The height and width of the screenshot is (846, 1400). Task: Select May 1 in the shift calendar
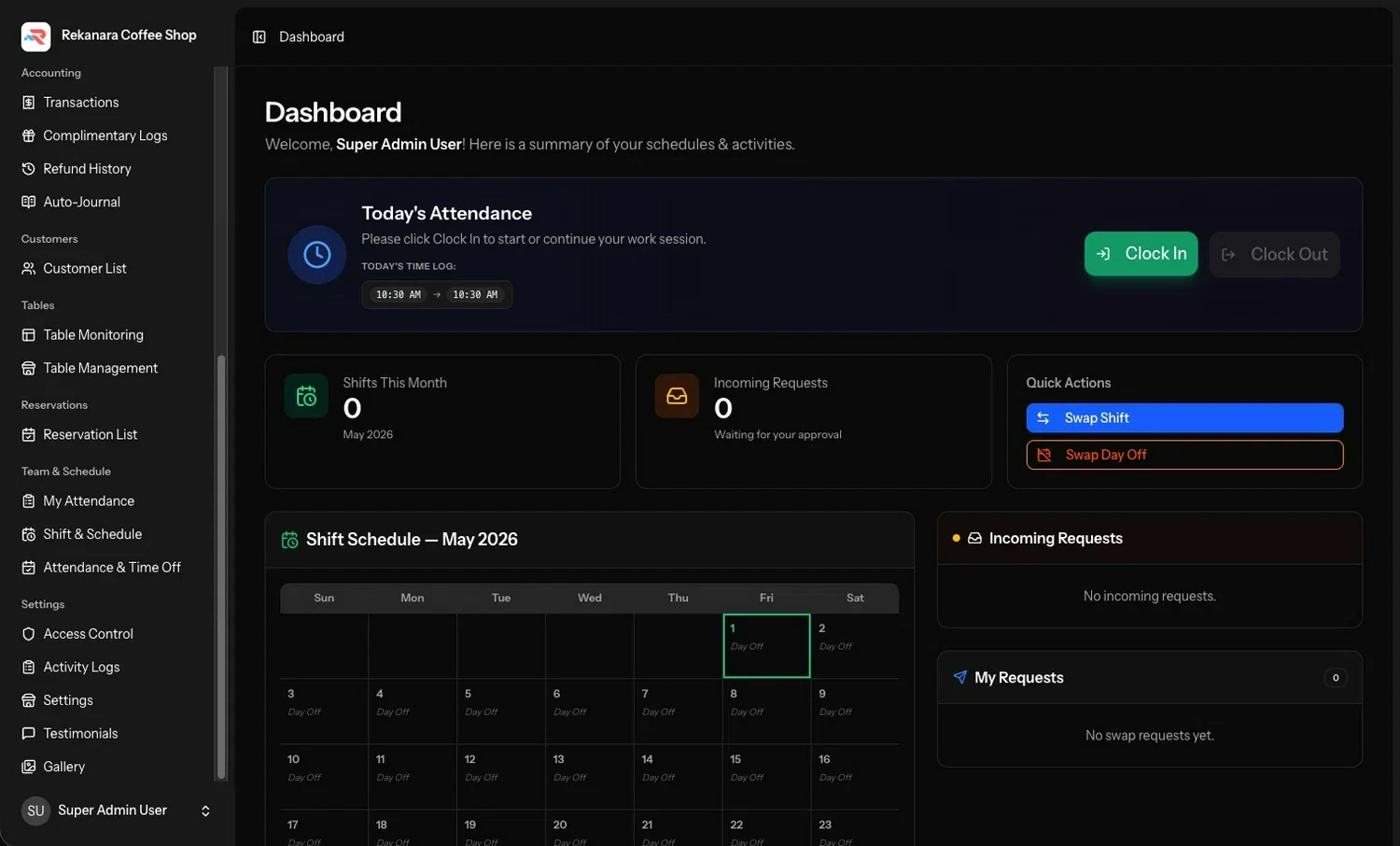click(x=766, y=645)
